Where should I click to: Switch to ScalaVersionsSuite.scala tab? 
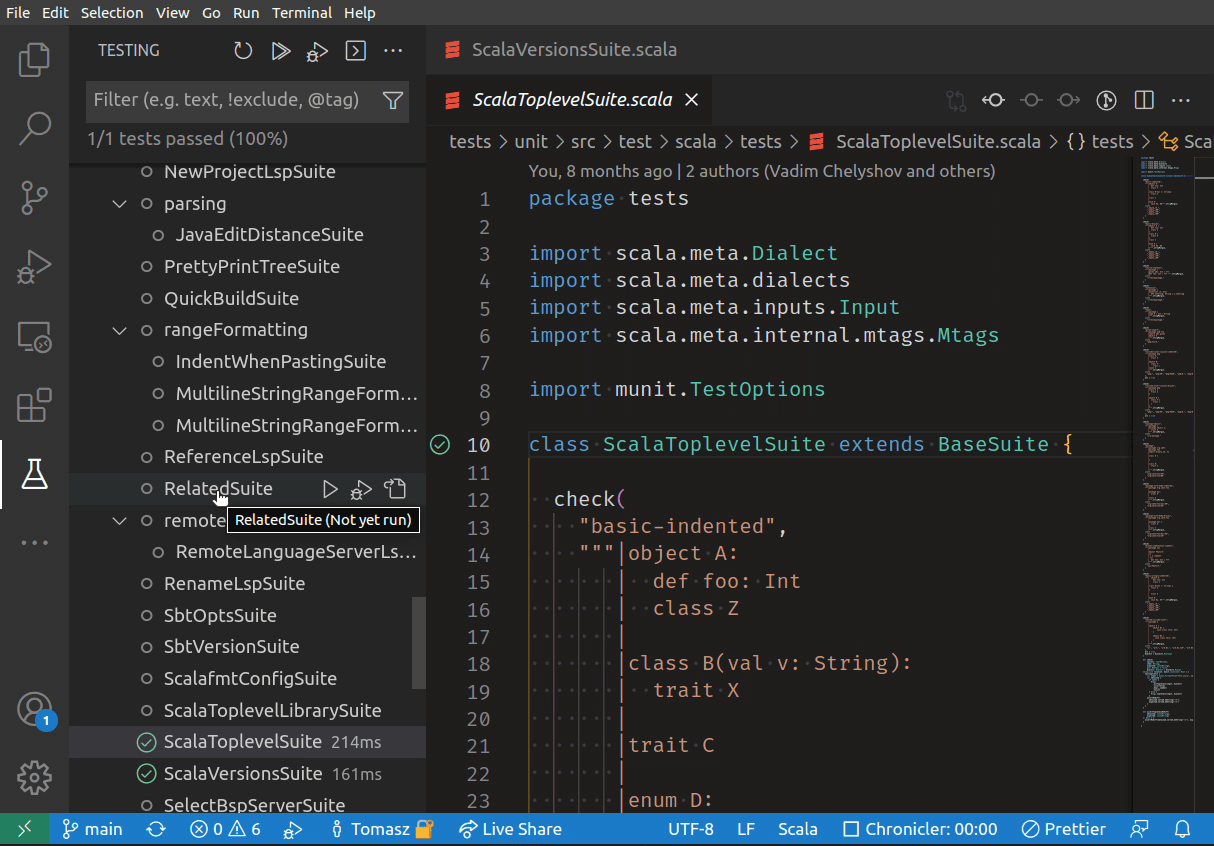[x=574, y=49]
